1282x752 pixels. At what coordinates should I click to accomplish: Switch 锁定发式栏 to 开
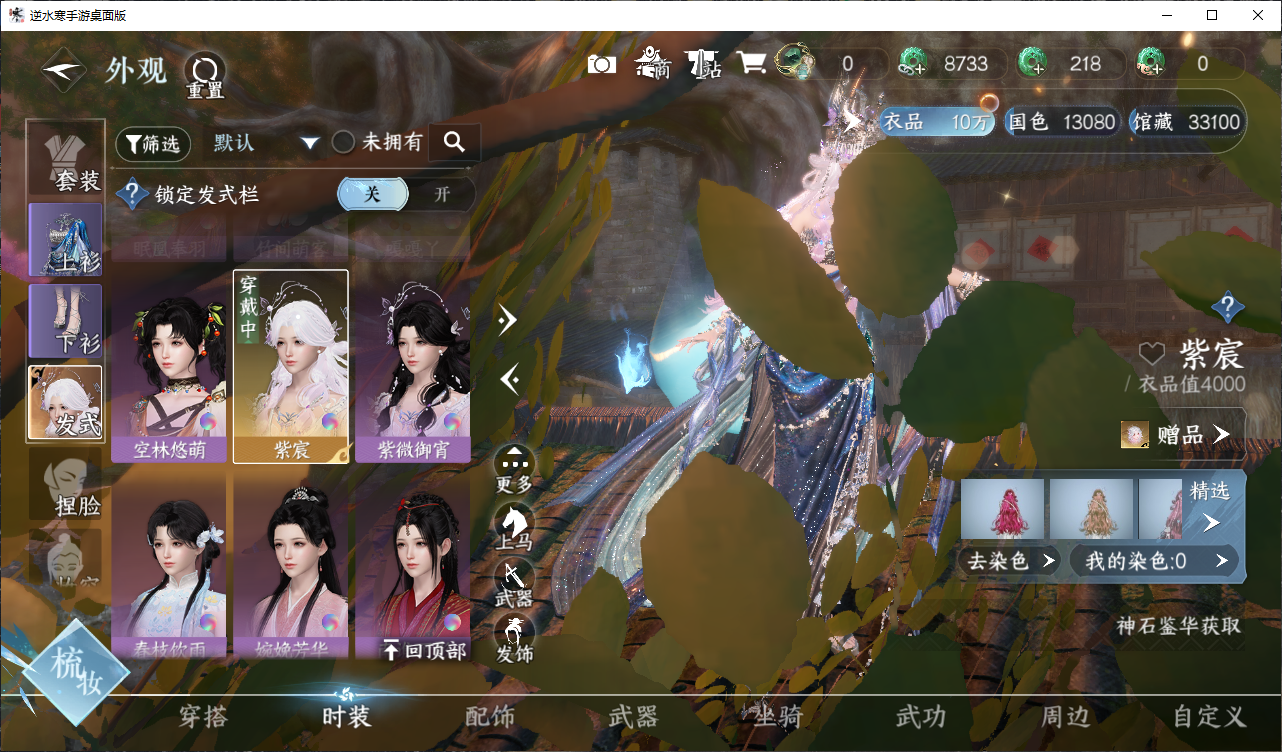(x=442, y=195)
